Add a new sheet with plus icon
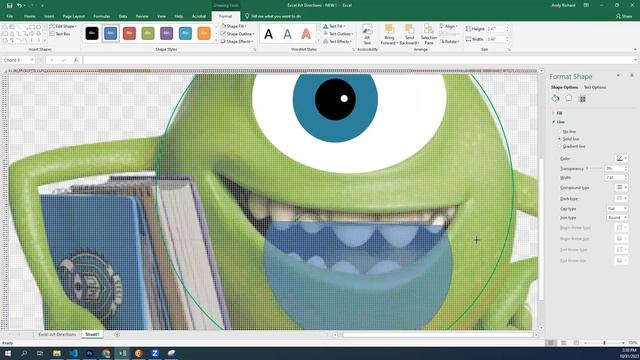 (x=117, y=334)
